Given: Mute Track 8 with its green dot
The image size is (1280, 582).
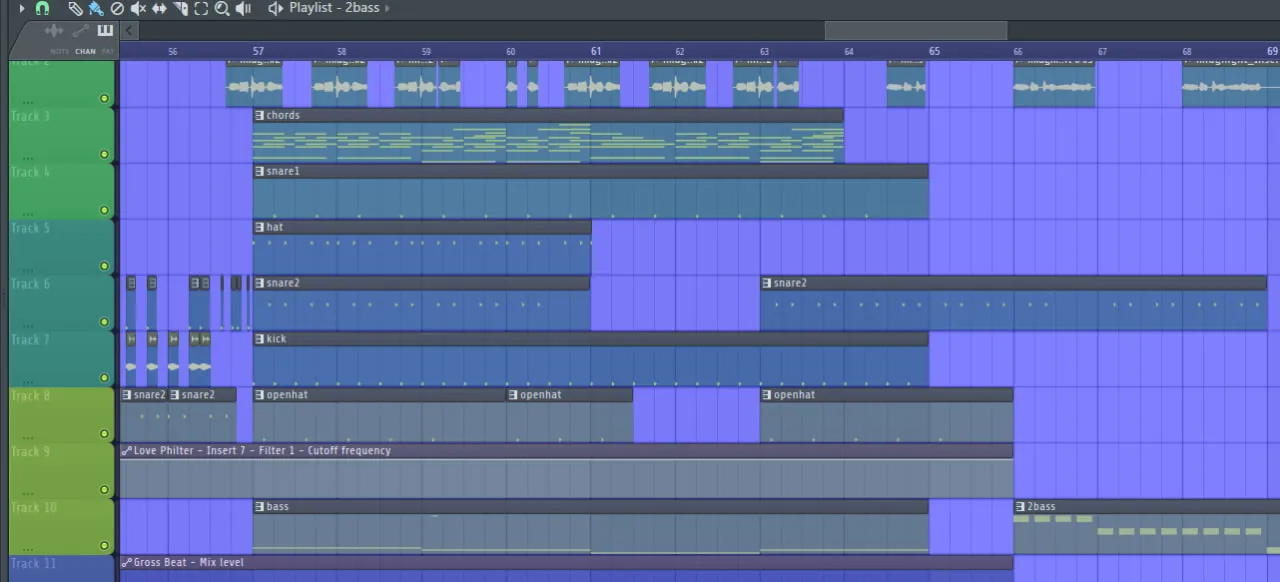Looking at the screenshot, I should [104, 434].
